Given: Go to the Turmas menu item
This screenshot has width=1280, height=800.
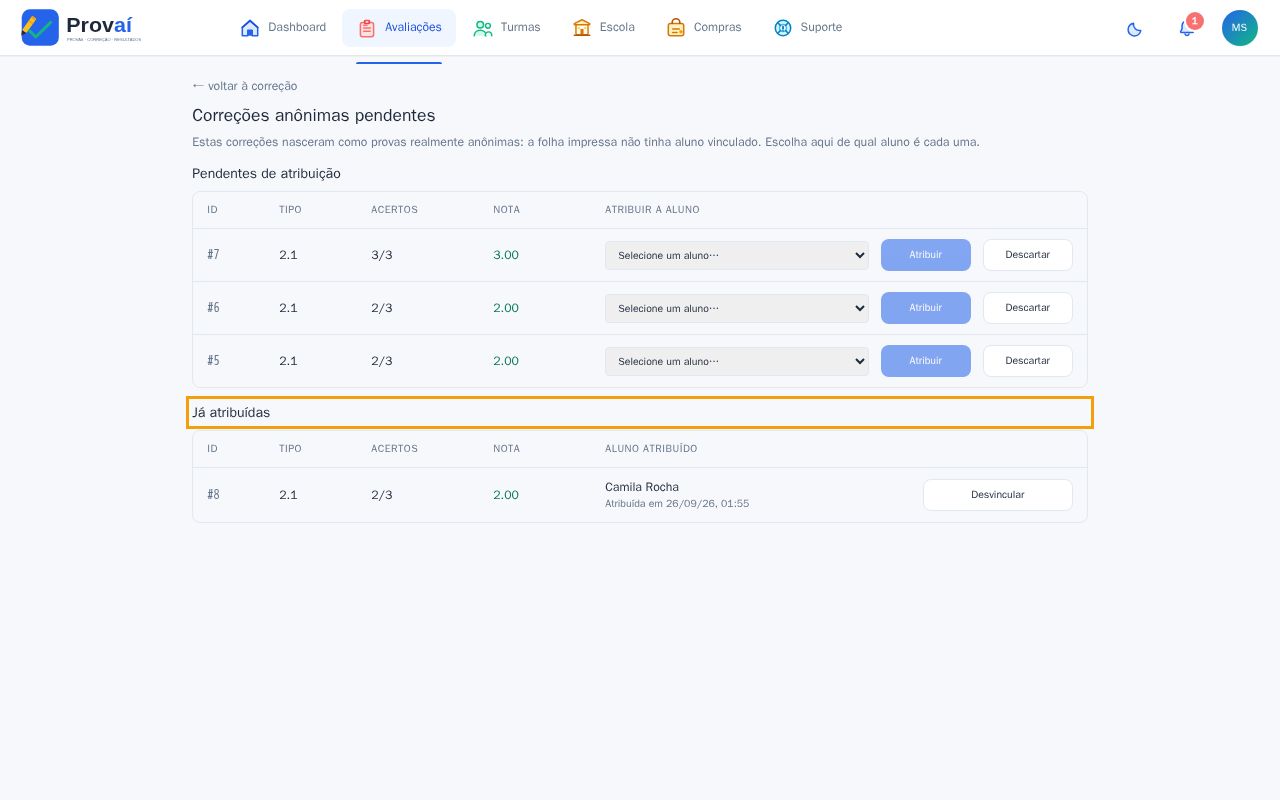Looking at the screenshot, I should (507, 28).
